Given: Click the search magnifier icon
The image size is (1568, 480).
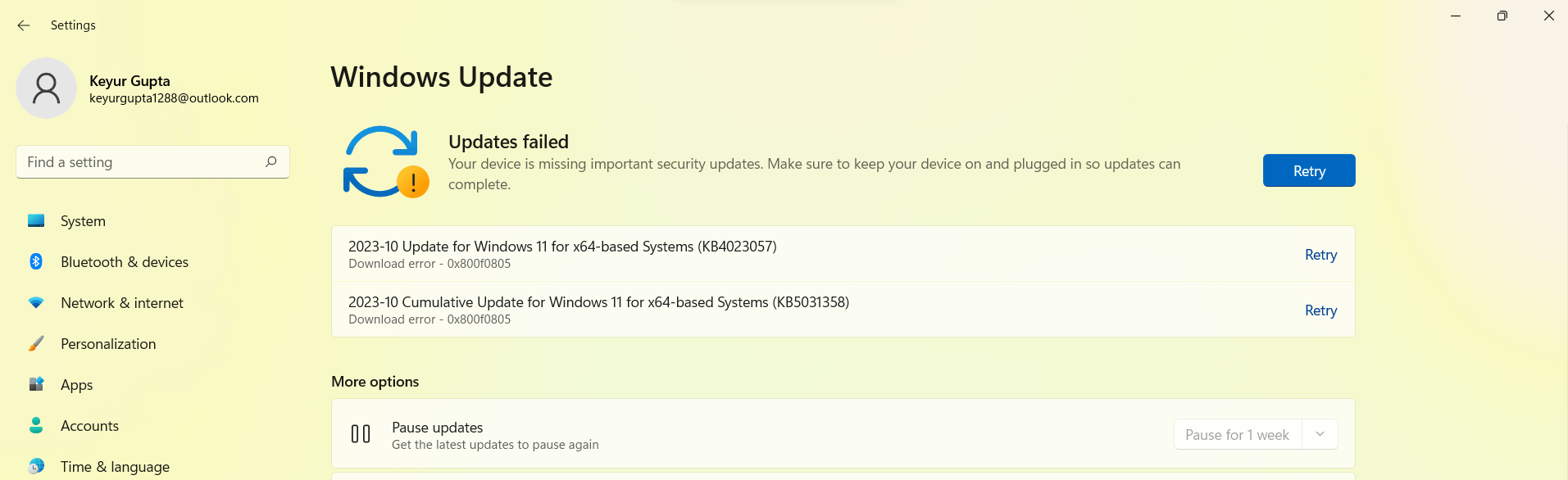Looking at the screenshot, I should [x=271, y=162].
